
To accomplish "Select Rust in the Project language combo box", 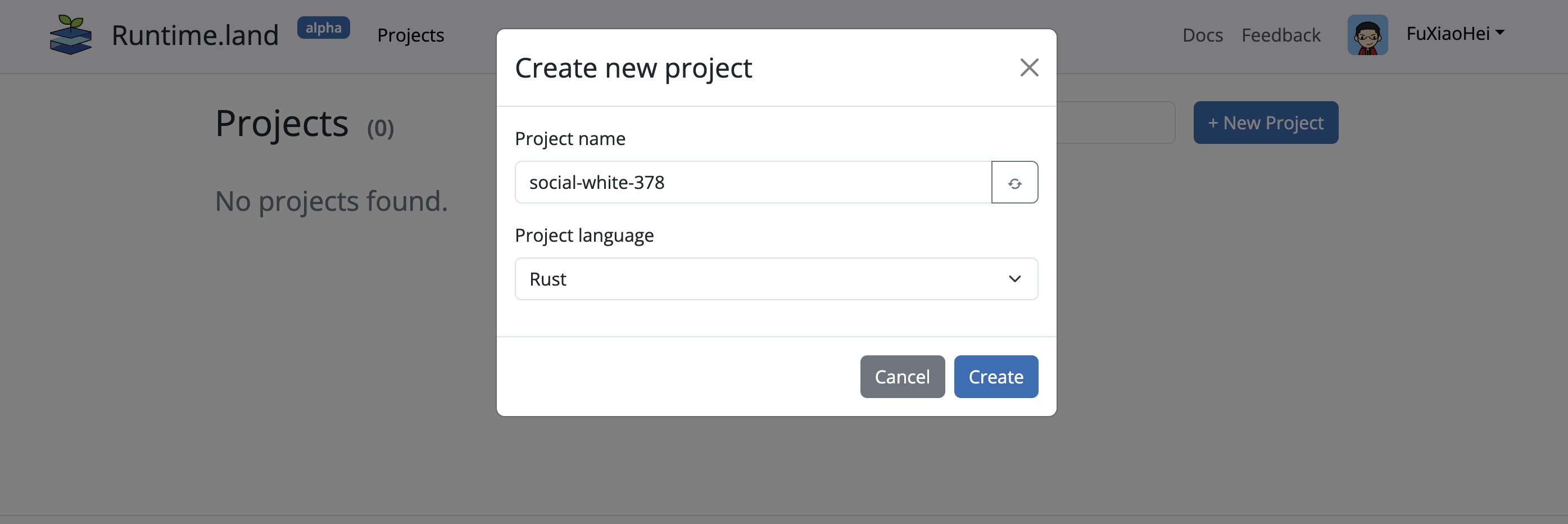I will point(776,279).
